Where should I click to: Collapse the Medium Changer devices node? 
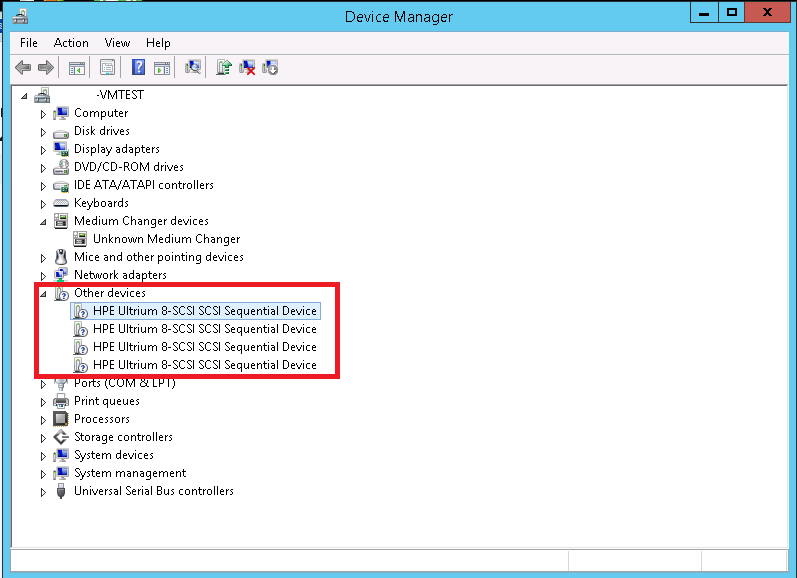click(43, 222)
